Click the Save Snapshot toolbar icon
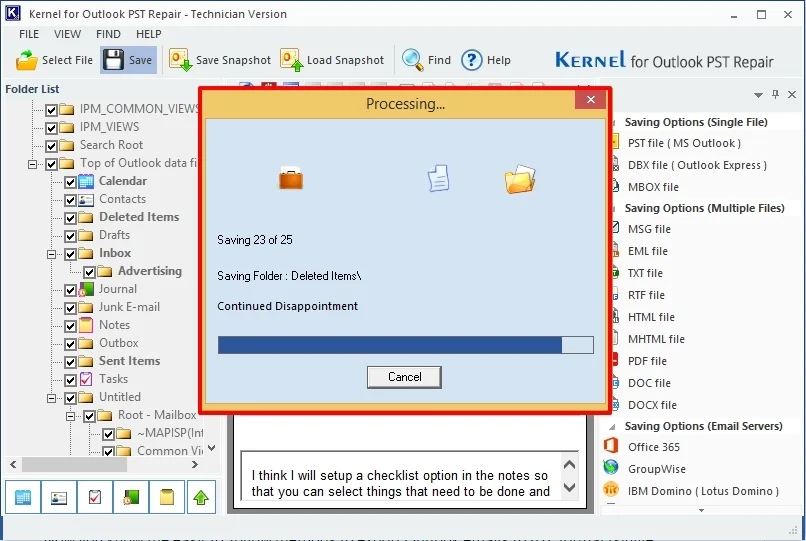 [x=181, y=60]
